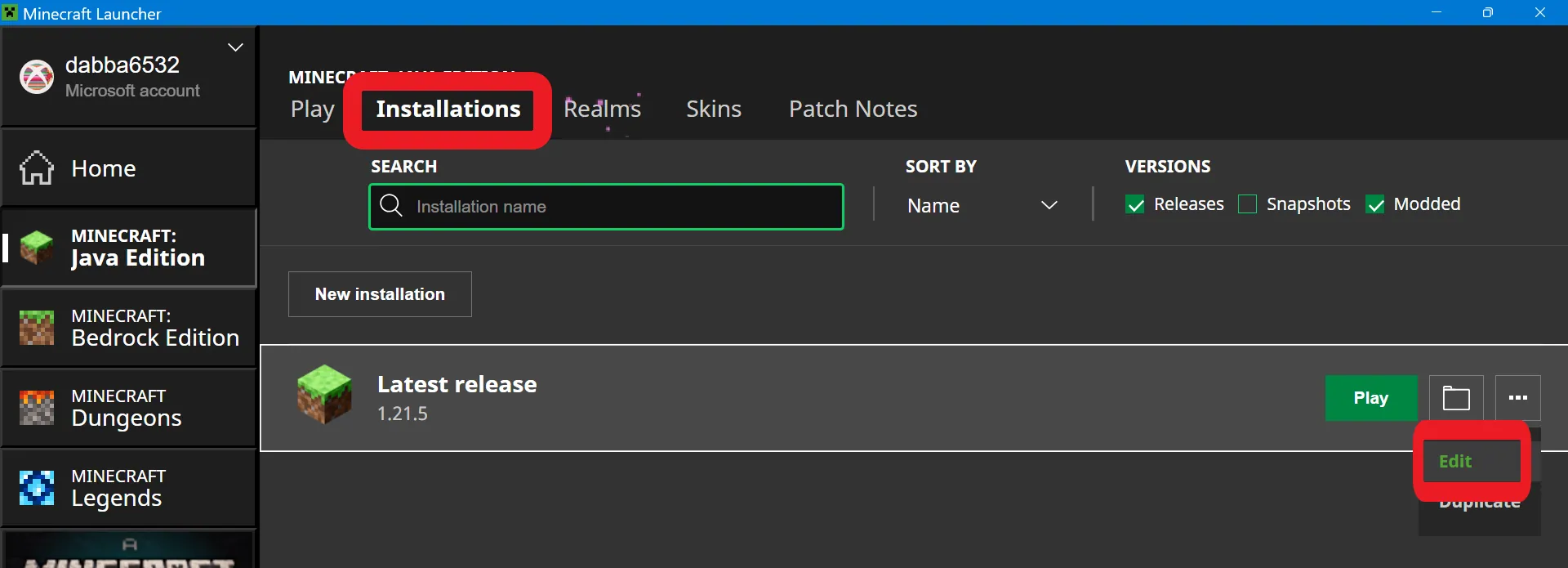Image resolution: width=1568 pixels, height=568 pixels.
Task: Switch to the Installations tab
Action: tap(448, 109)
